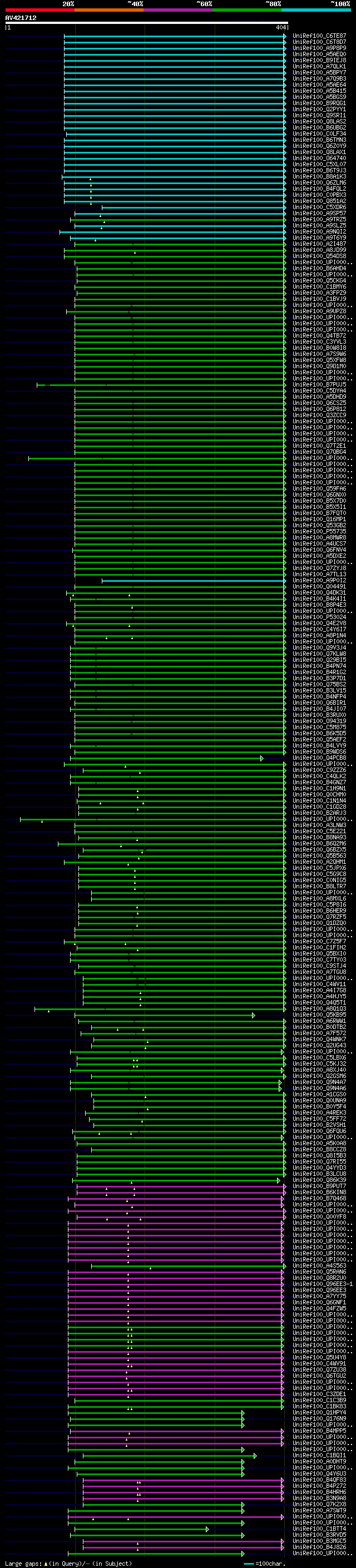This screenshot has width=356, height=1568.
Task: Click hit name UniRef100_Q176N9
Action: [x=319, y=1418]
